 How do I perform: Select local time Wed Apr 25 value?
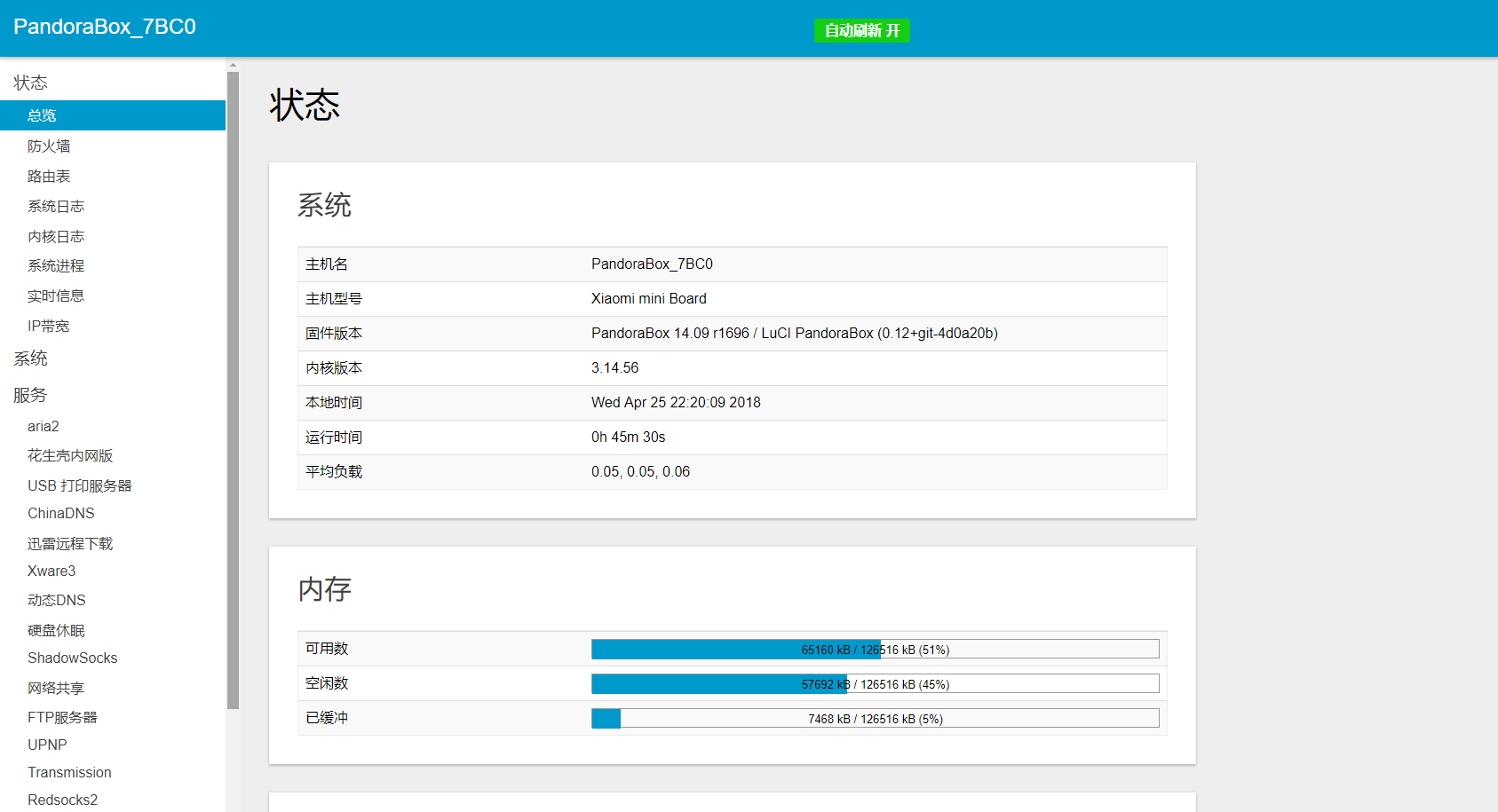point(676,402)
